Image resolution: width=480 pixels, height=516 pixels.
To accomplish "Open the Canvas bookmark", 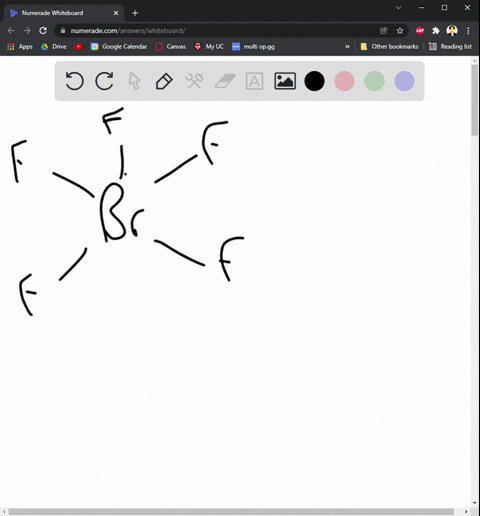I will tap(170, 47).
